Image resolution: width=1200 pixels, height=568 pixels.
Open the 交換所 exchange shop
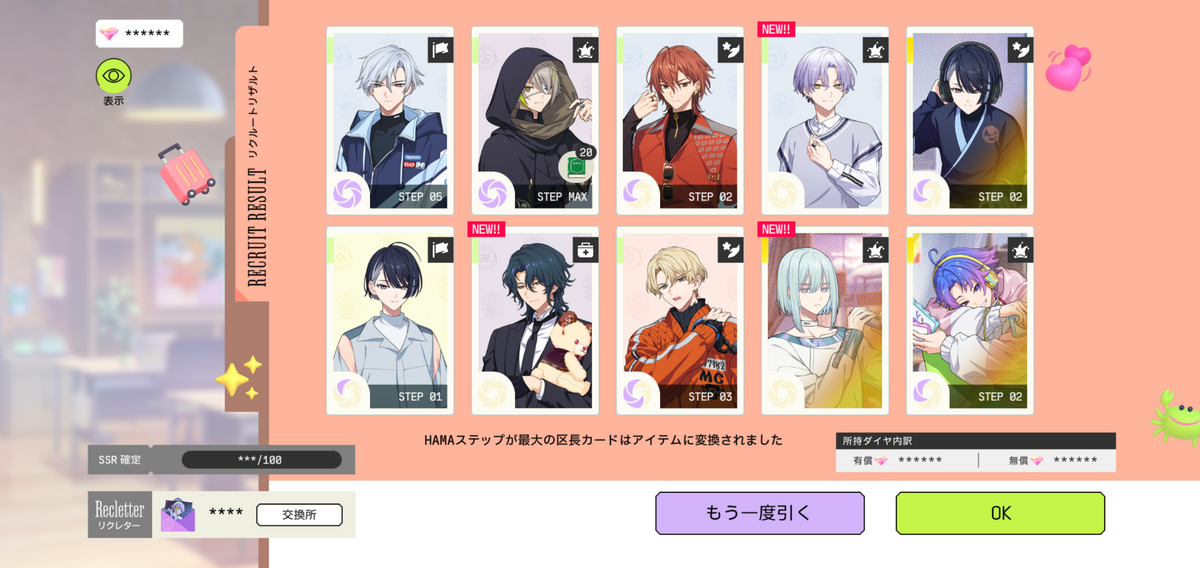tap(299, 514)
